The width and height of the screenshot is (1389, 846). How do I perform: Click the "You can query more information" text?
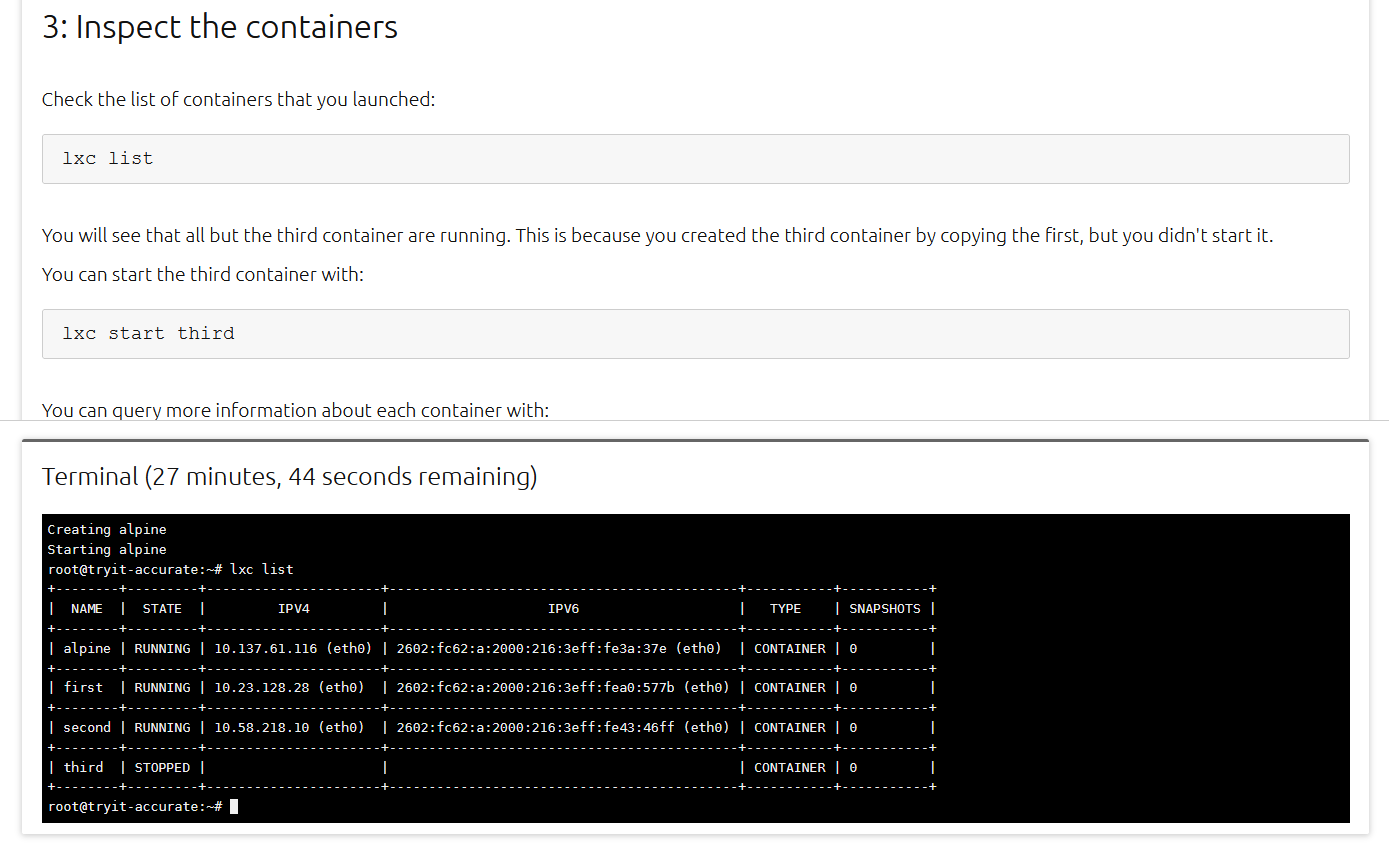(295, 410)
